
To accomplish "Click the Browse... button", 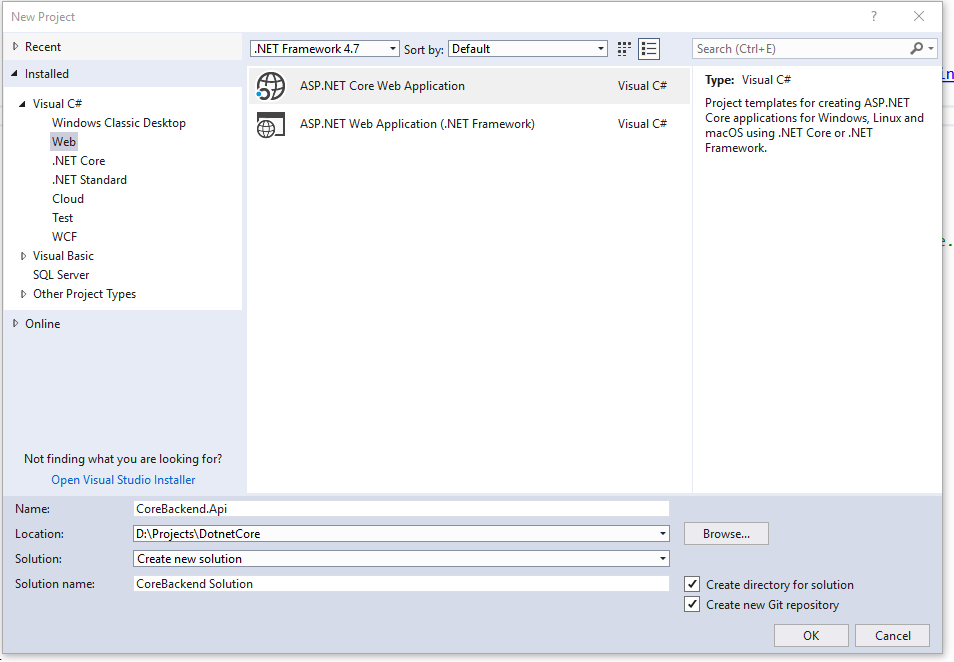I will [726, 534].
